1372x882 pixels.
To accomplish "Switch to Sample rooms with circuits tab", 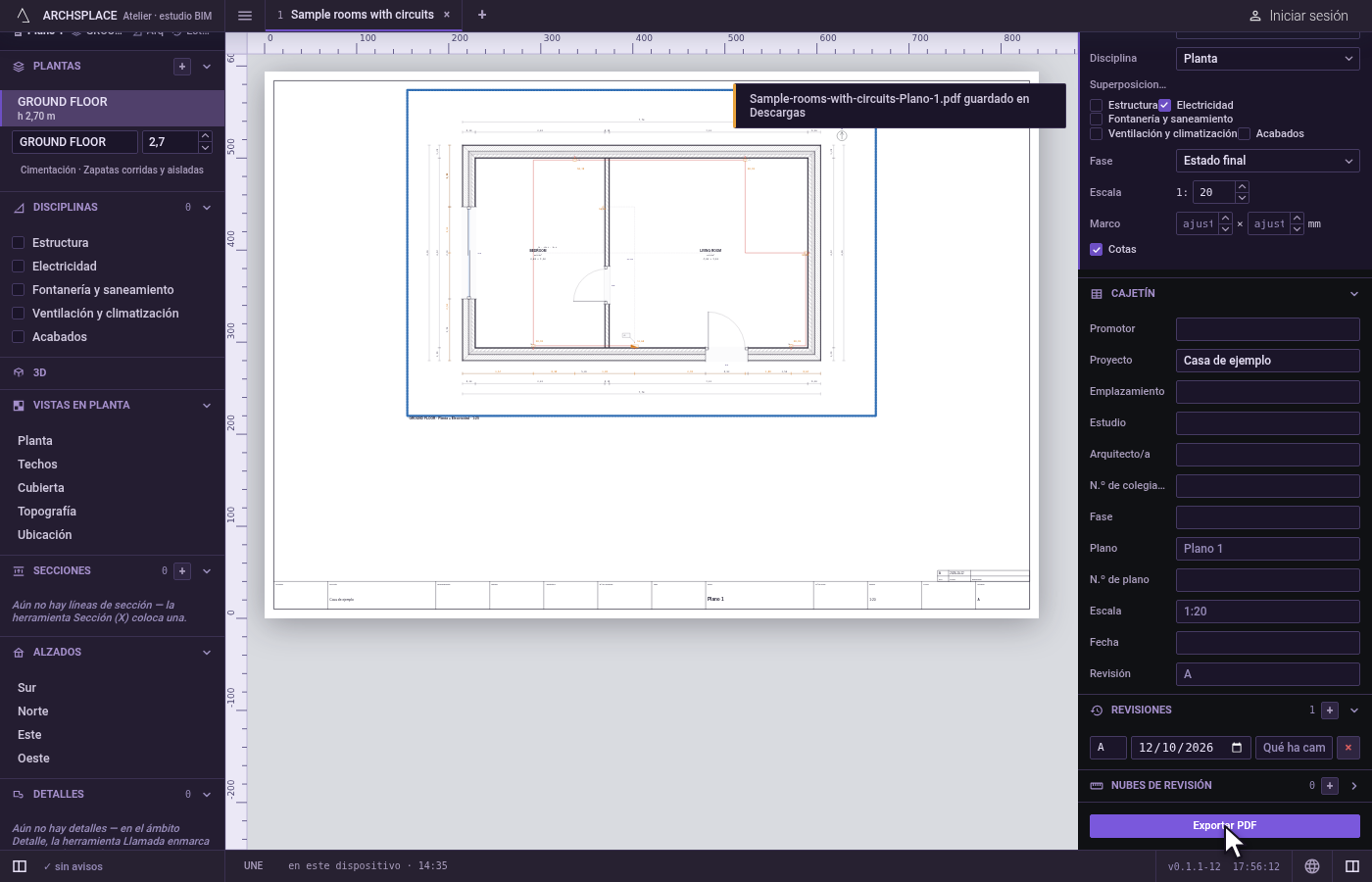I will coord(363,15).
